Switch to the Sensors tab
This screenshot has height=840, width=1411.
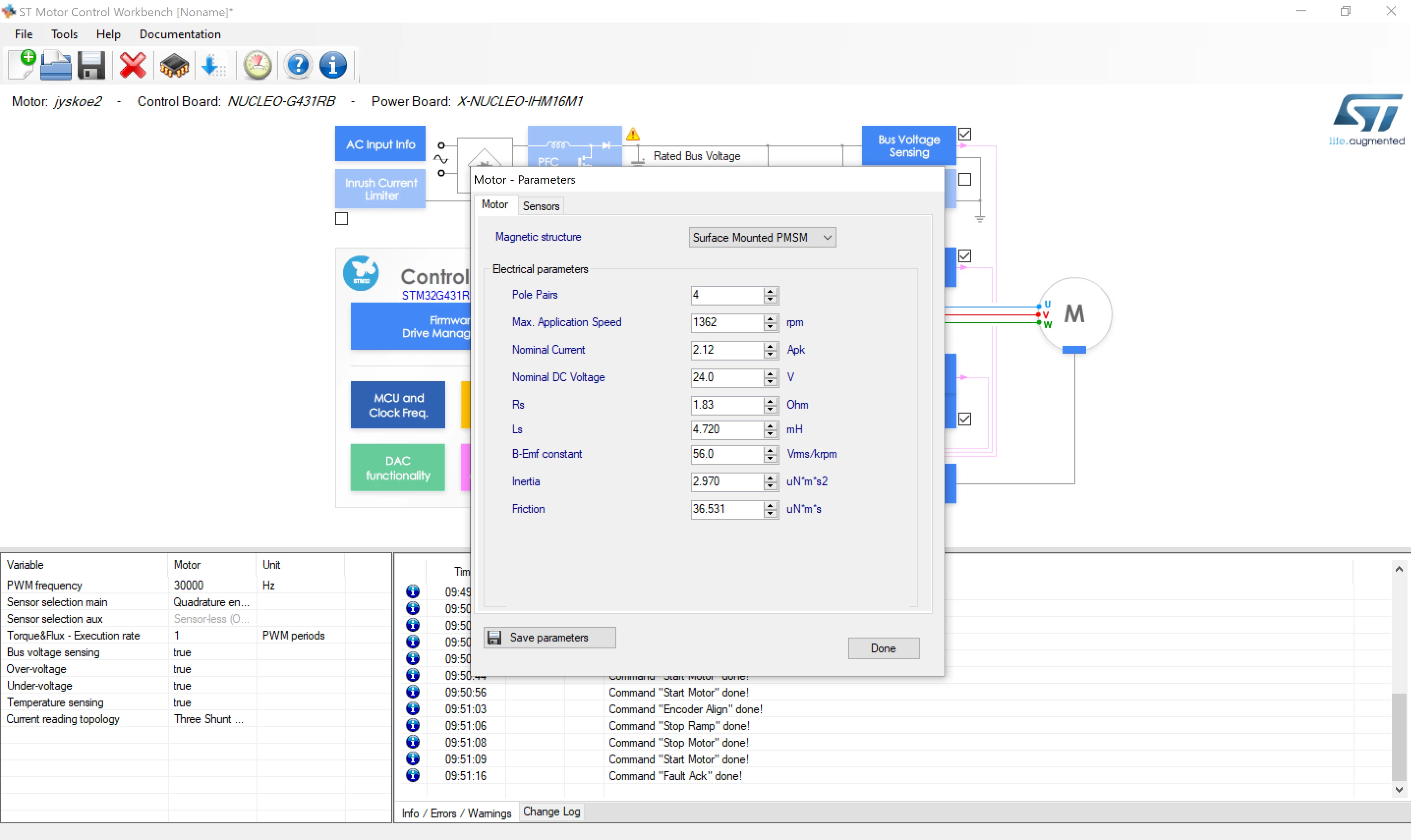click(541, 206)
